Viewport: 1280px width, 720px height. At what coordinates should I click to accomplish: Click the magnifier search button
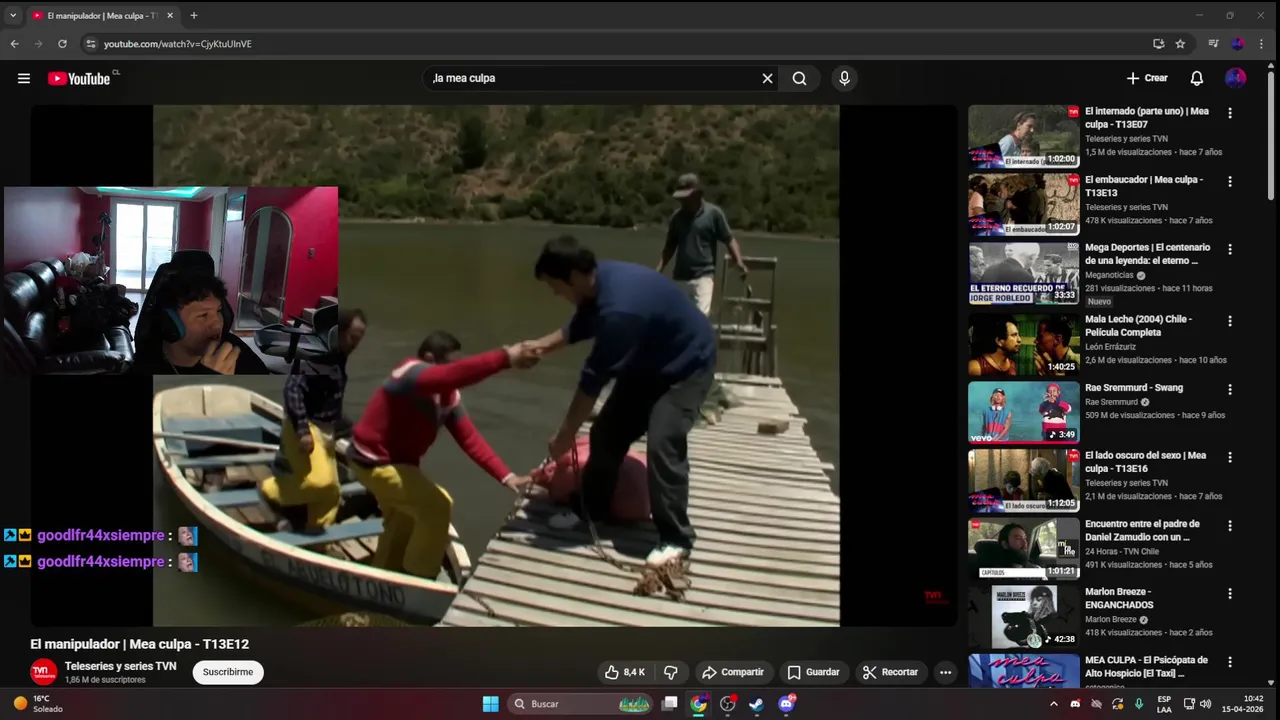pos(800,78)
